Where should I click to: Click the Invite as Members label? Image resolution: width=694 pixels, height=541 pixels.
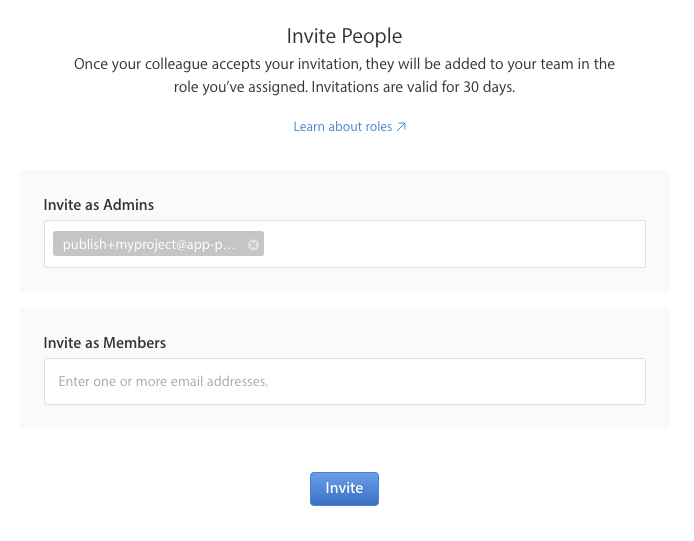[105, 342]
